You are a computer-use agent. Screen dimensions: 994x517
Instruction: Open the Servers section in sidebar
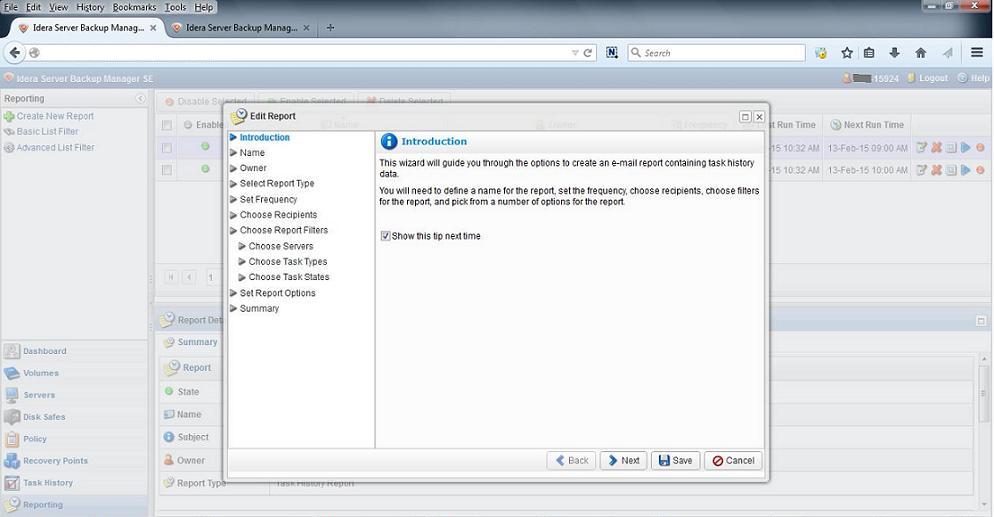[30, 395]
